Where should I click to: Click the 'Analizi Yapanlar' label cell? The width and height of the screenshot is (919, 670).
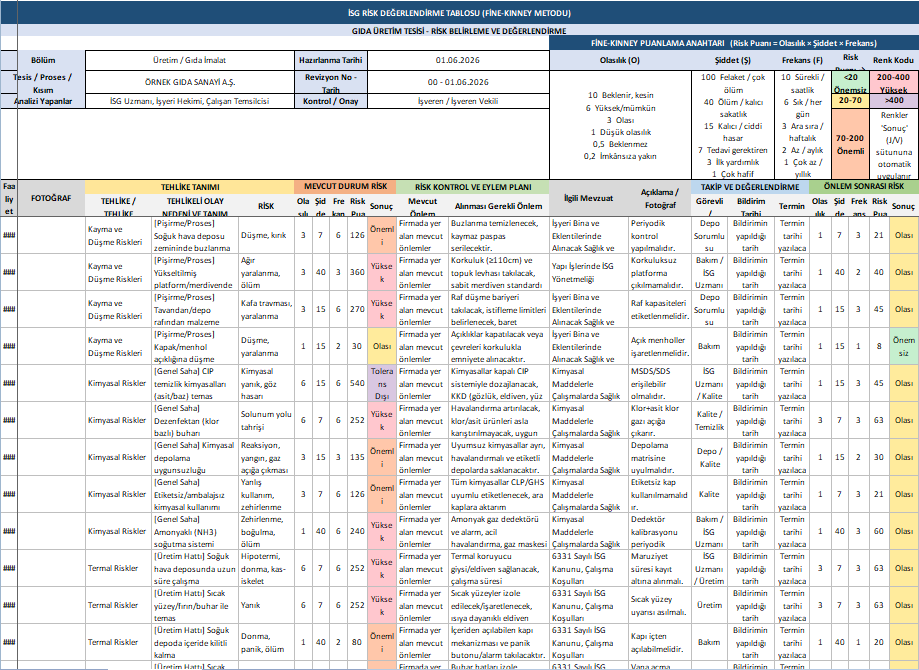(43, 101)
